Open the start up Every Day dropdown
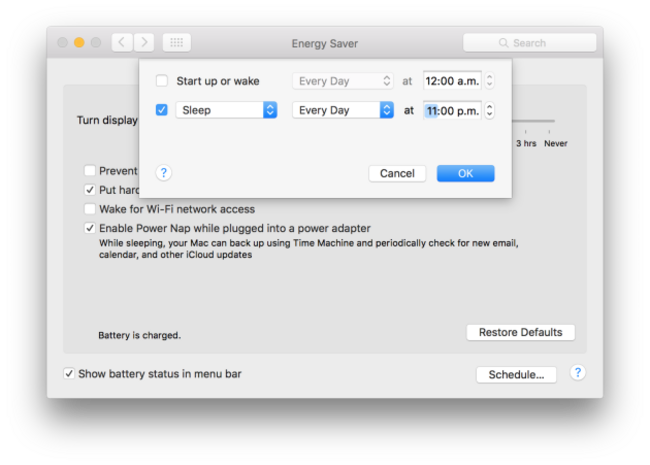 tap(343, 81)
